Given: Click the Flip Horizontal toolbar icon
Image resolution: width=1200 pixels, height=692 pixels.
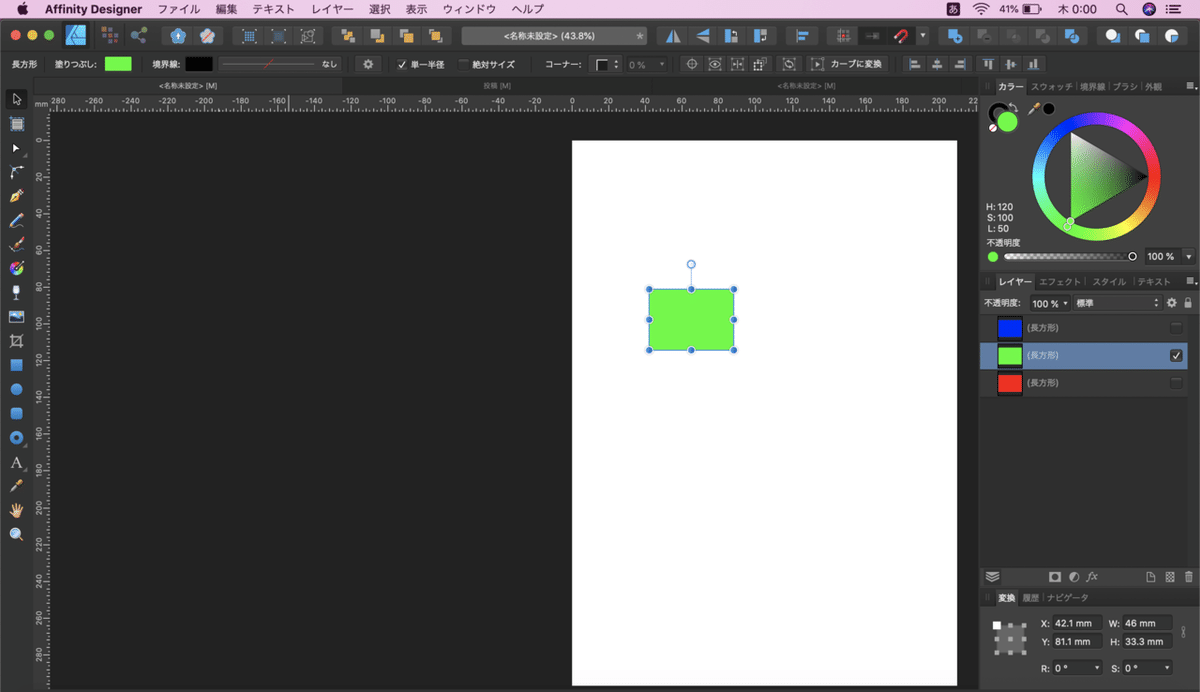Looking at the screenshot, I should (673, 36).
